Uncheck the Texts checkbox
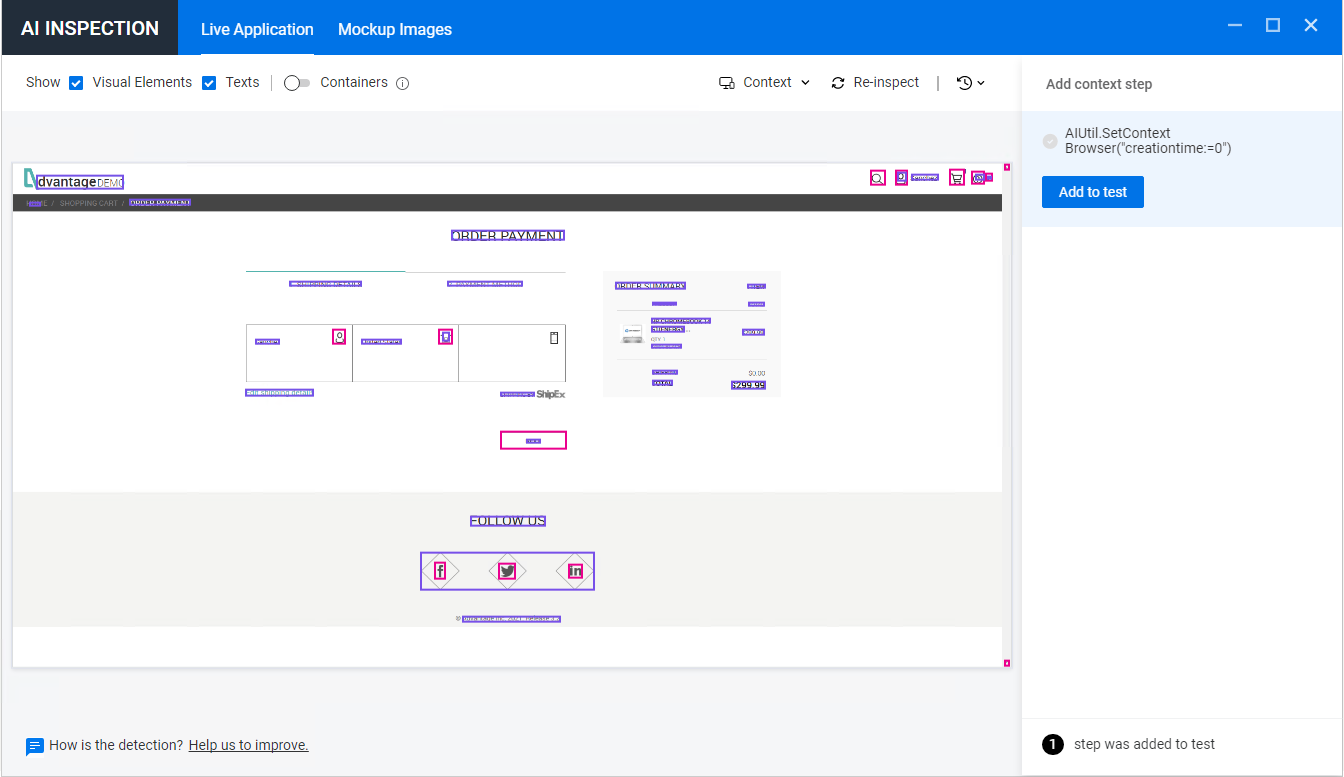 tap(209, 83)
